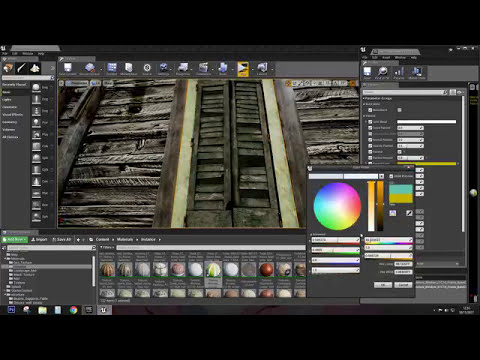Open the Add New dropdown
The width and height of the screenshot is (480, 360).
[15, 239]
